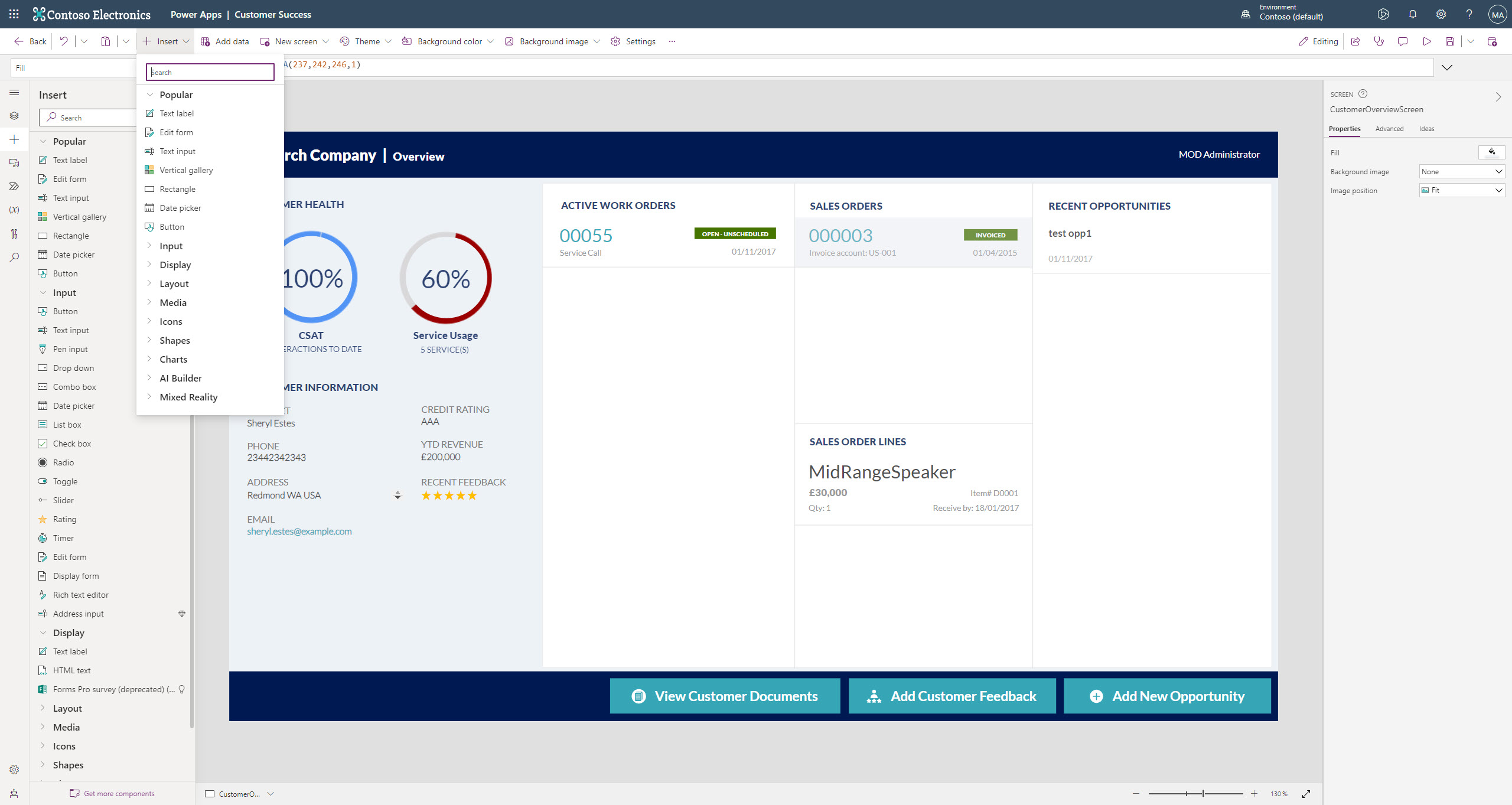Expand Input group in Insert dropdown
This screenshot has height=805, width=1512.
click(149, 246)
